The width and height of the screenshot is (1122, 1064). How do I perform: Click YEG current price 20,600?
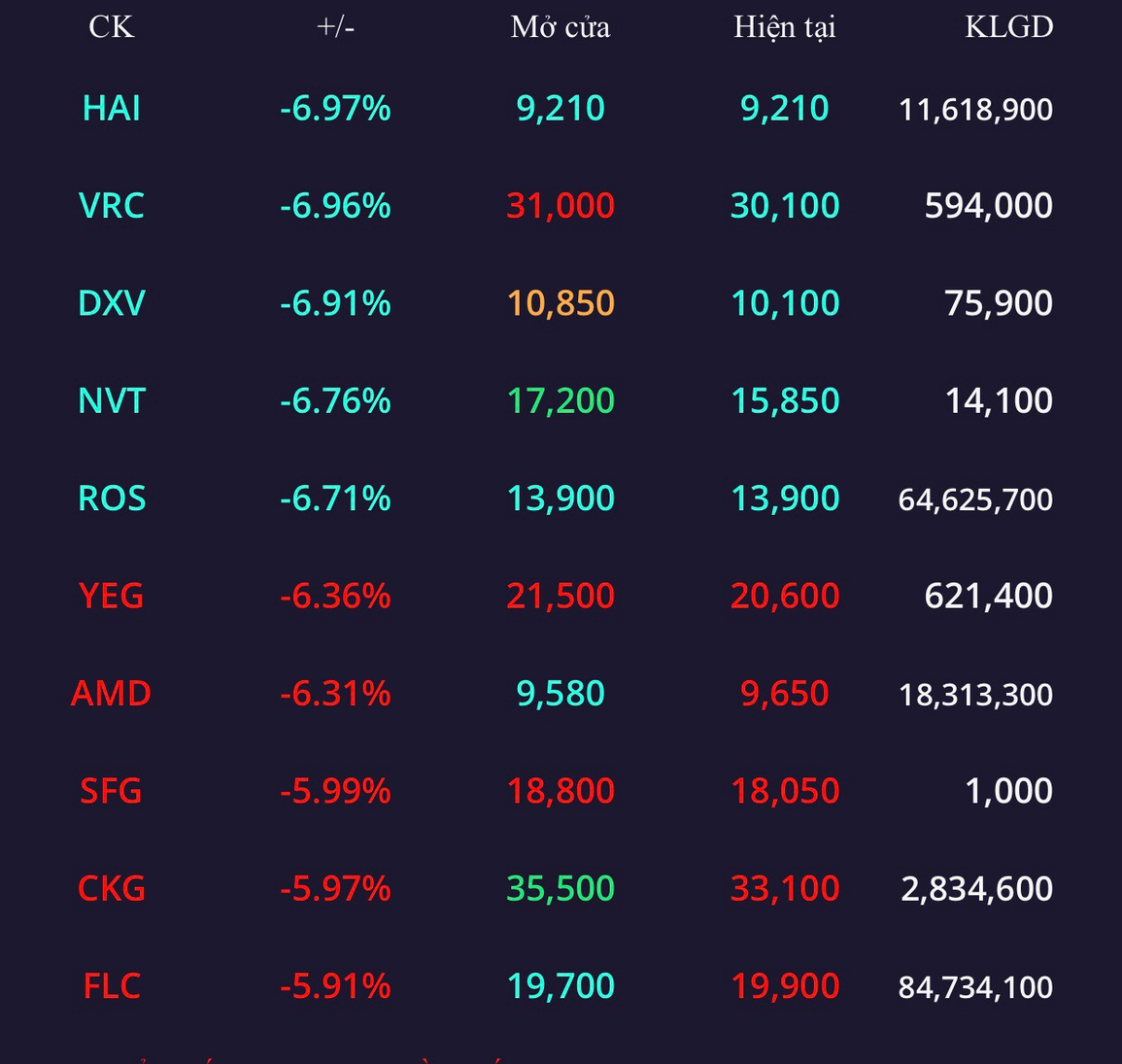click(784, 596)
